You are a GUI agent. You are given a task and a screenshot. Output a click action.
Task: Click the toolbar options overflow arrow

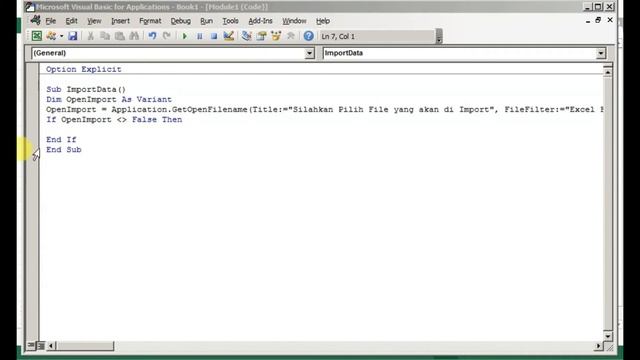tap(439, 36)
